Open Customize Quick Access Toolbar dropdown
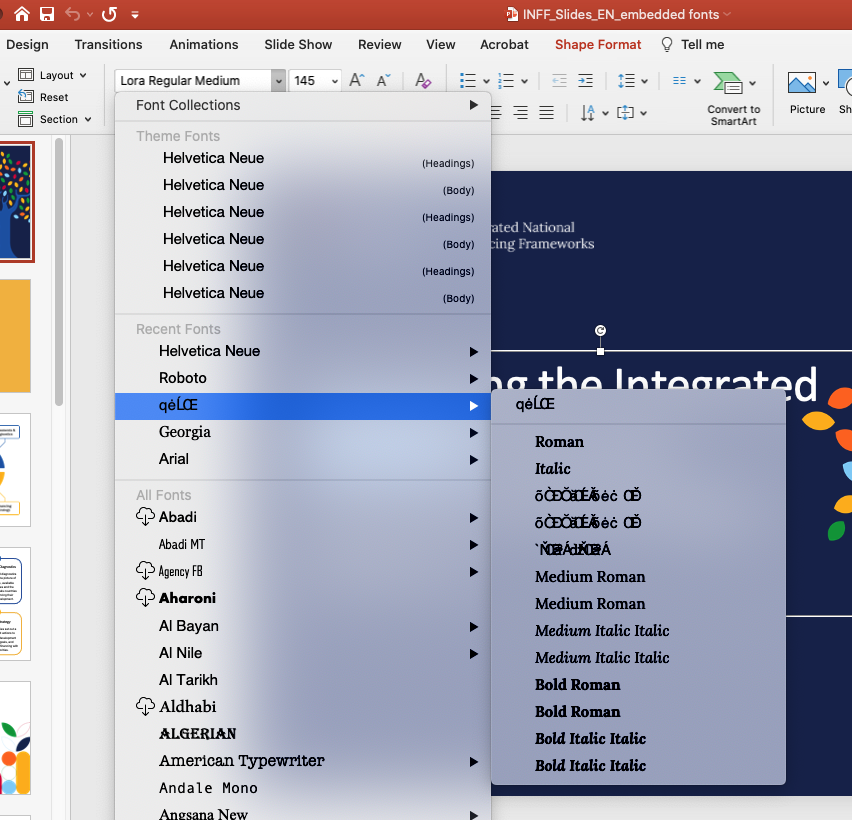This screenshot has width=852, height=820. click(x=135, y=15)
